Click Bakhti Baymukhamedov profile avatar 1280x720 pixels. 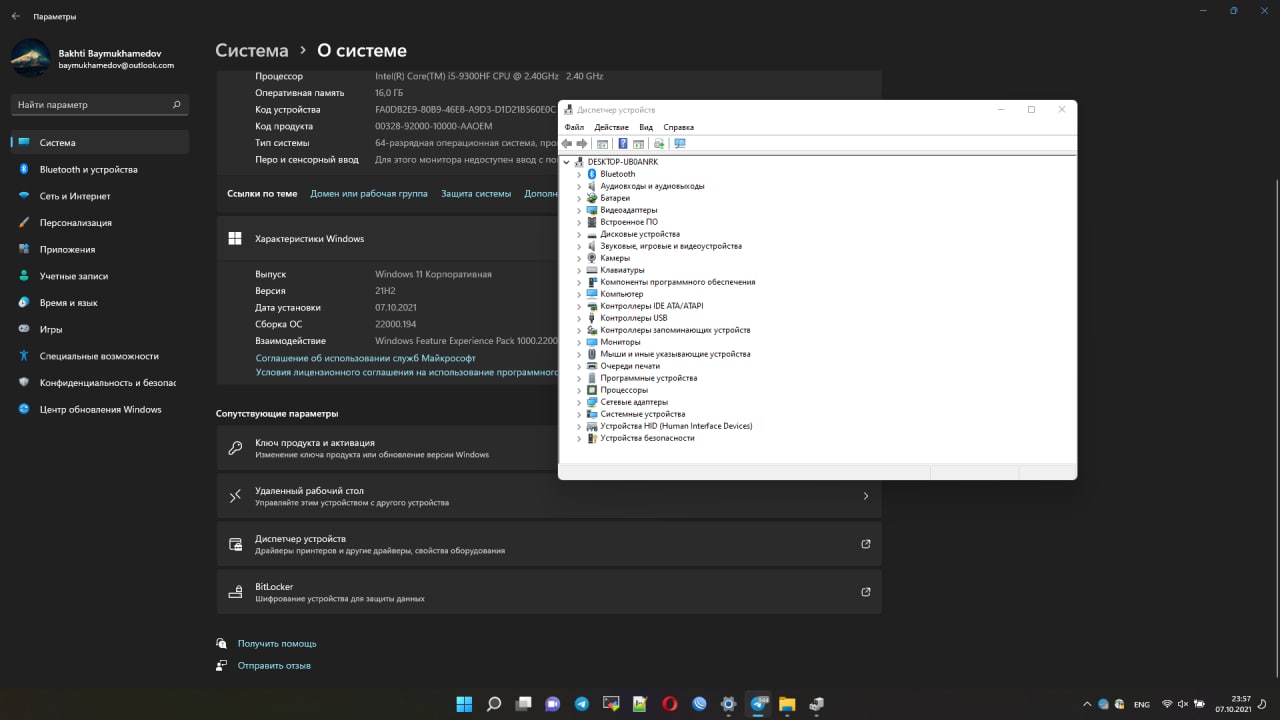(31, 58)
